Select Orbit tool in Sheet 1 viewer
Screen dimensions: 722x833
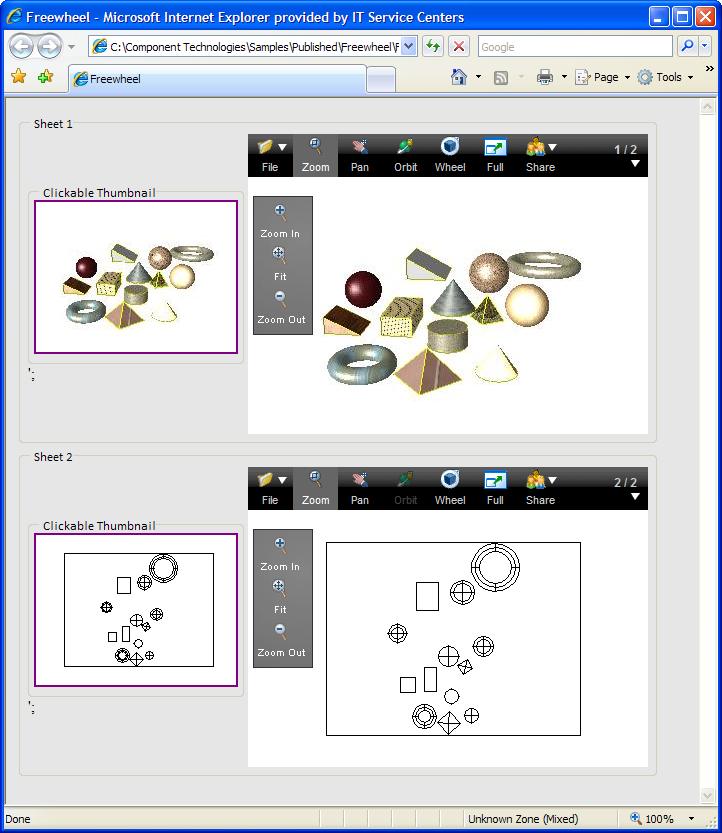(405, 155)
